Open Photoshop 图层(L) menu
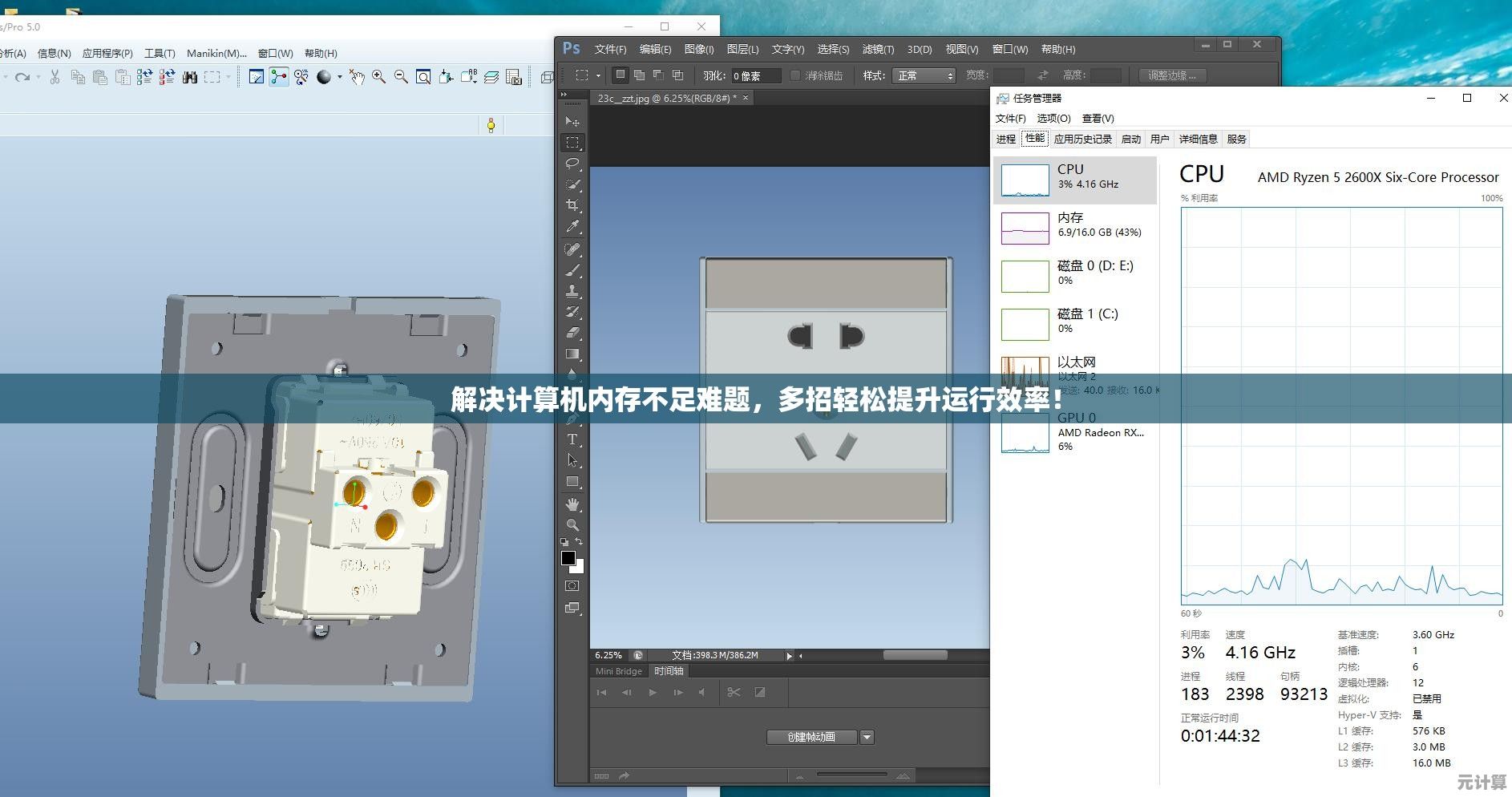 point(742,49)
